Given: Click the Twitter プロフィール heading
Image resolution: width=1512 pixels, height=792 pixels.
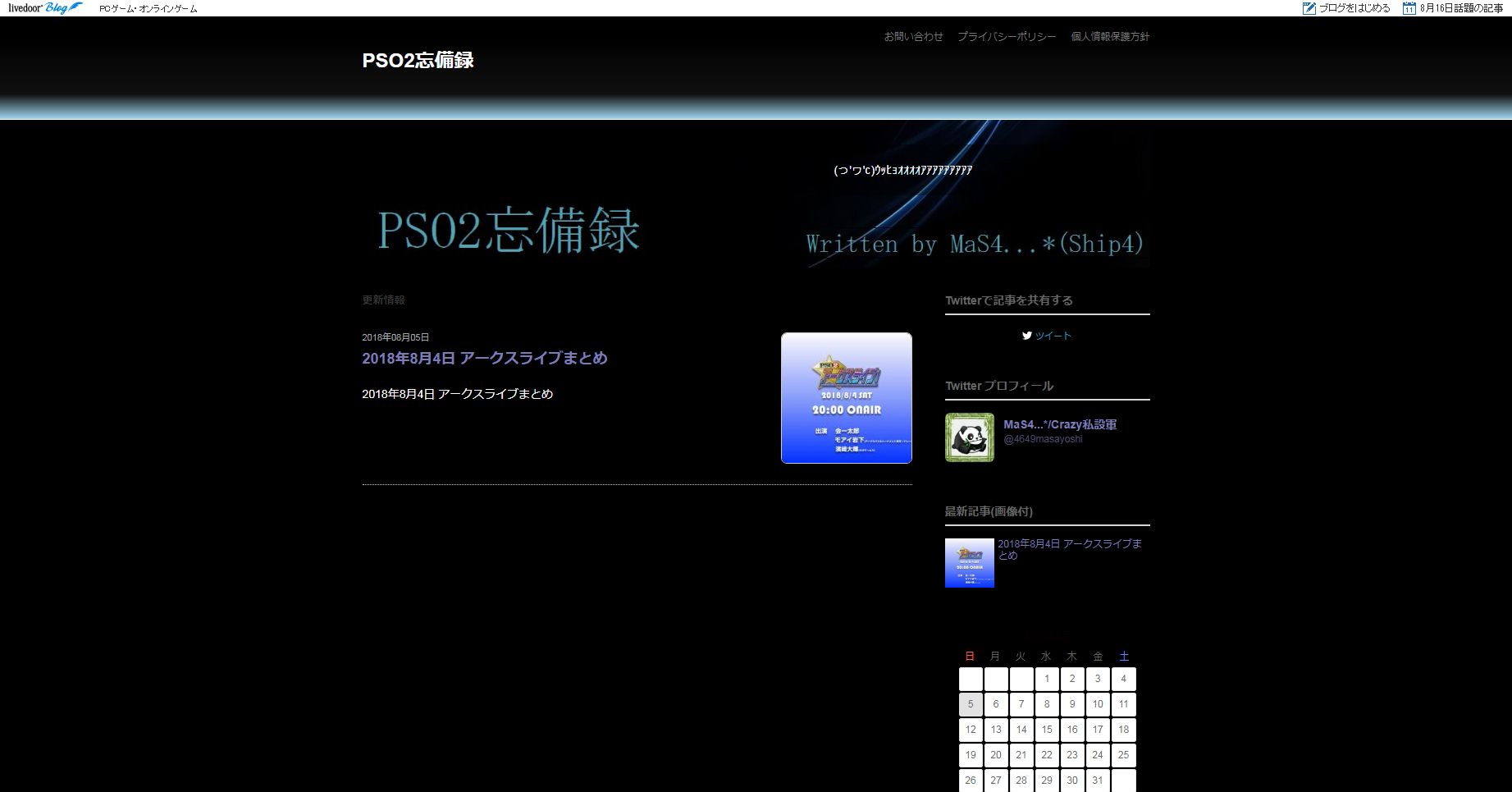Looking at the screenshot, I should 999,386.
